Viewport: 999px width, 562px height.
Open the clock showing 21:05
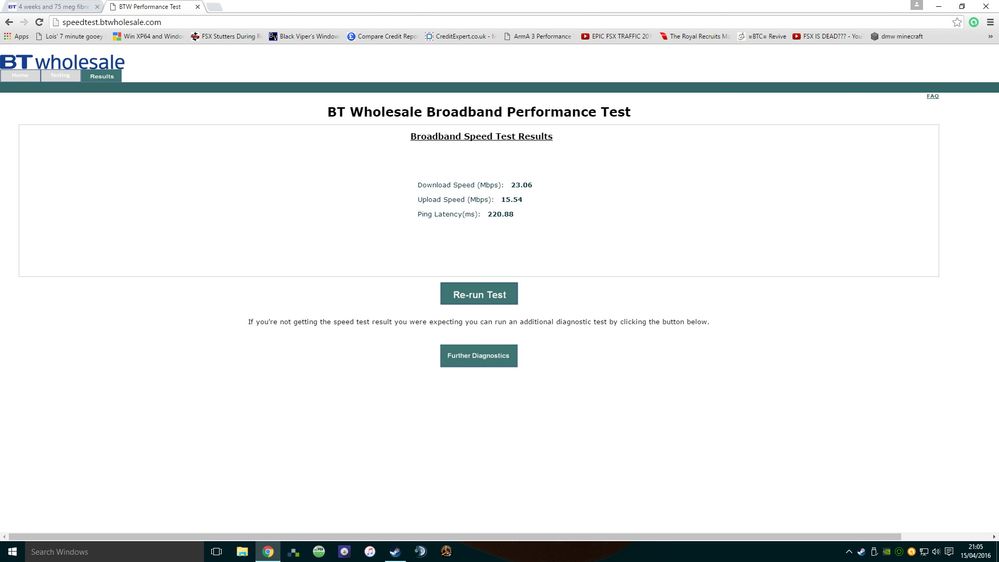975,552
